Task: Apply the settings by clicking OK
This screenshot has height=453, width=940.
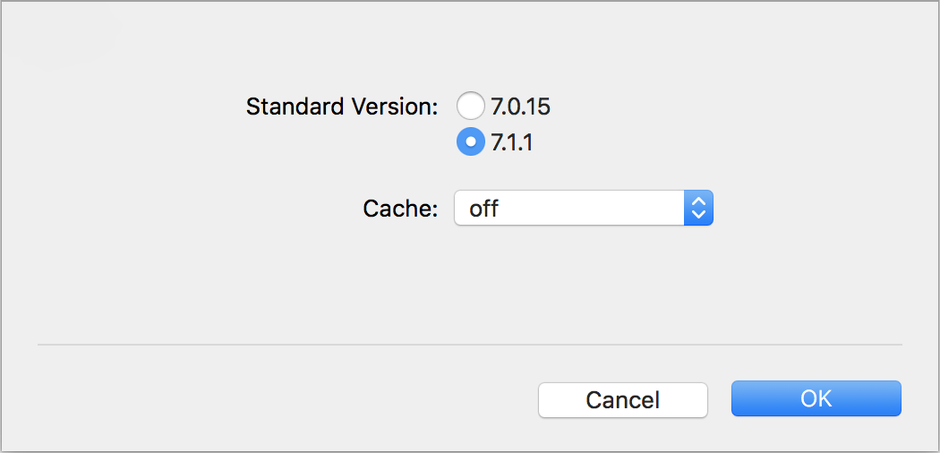Action: 816,399
